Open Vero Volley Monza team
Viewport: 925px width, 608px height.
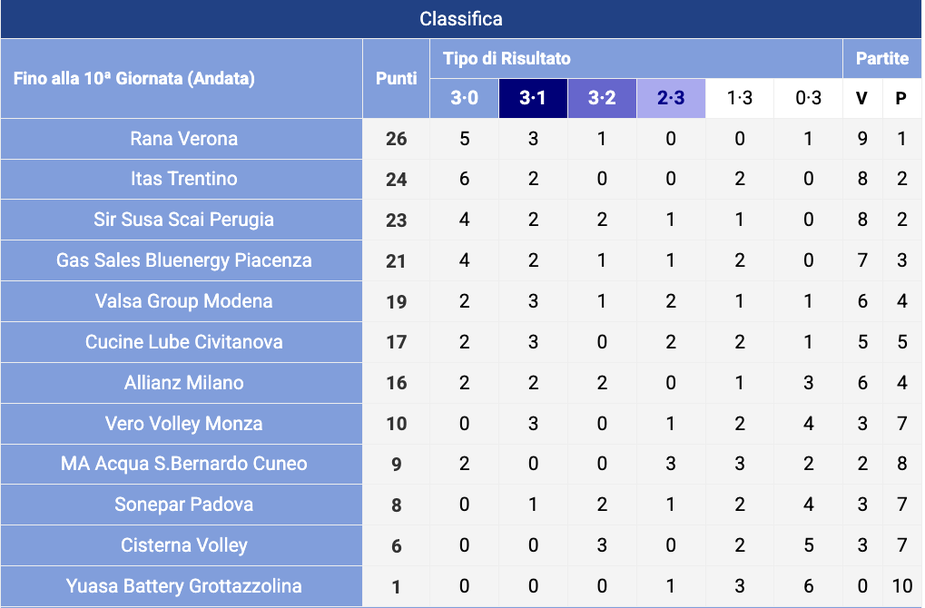[x=184, y=424]
